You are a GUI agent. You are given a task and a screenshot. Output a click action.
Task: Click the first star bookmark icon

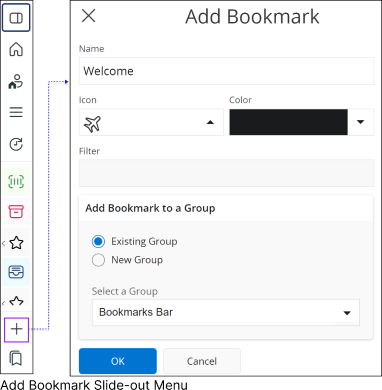(17, 243)
